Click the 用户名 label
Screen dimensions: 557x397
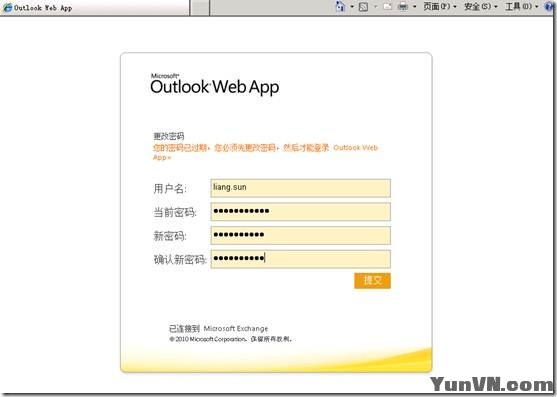(170, 189)
